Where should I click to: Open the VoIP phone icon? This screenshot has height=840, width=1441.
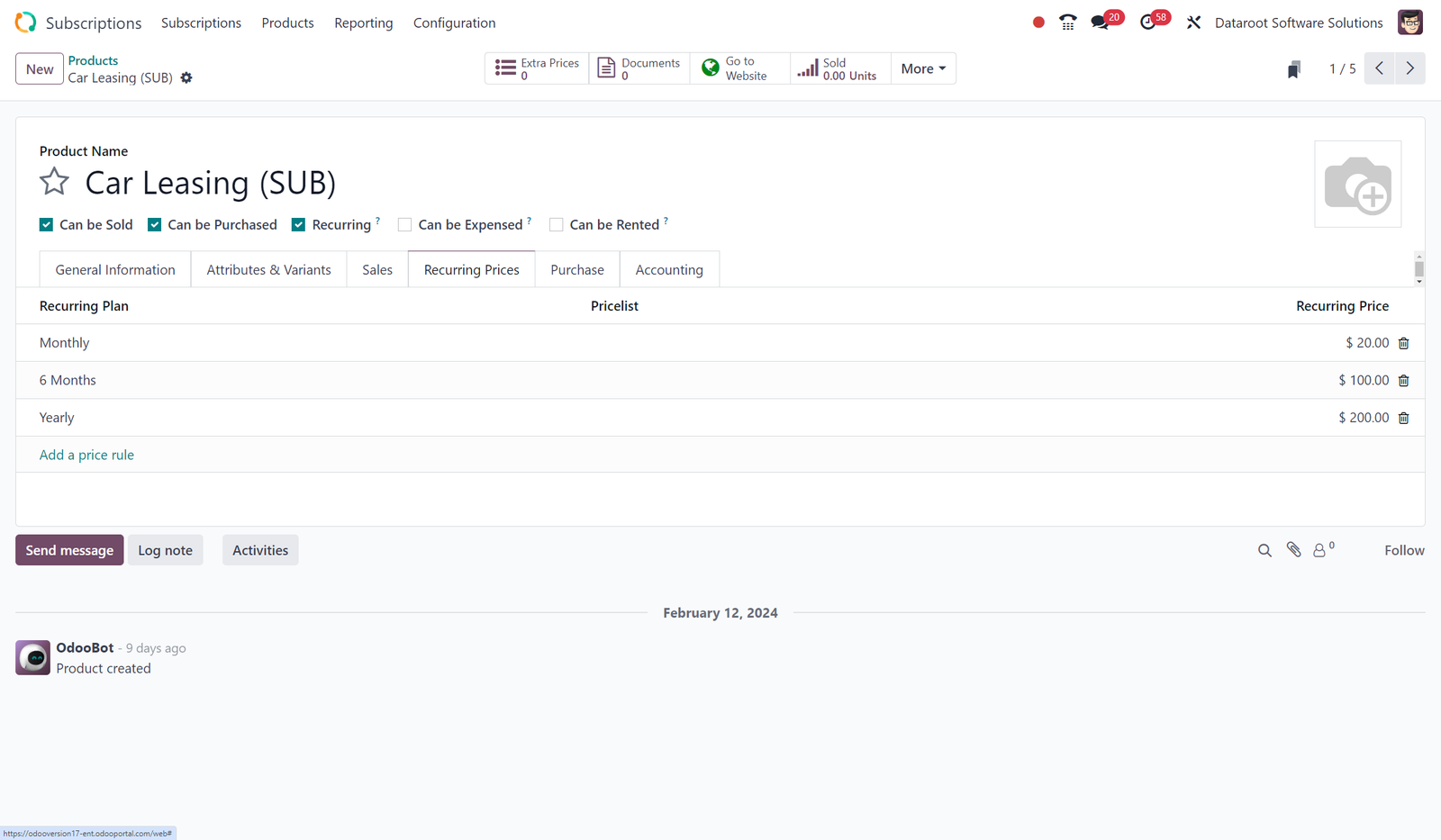coord(1068,23)
